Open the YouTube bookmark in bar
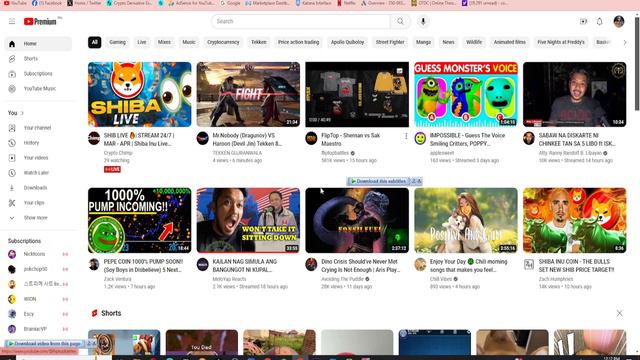Image resolution: width=640 pixels, height=360 pixels. click(15, 3)
